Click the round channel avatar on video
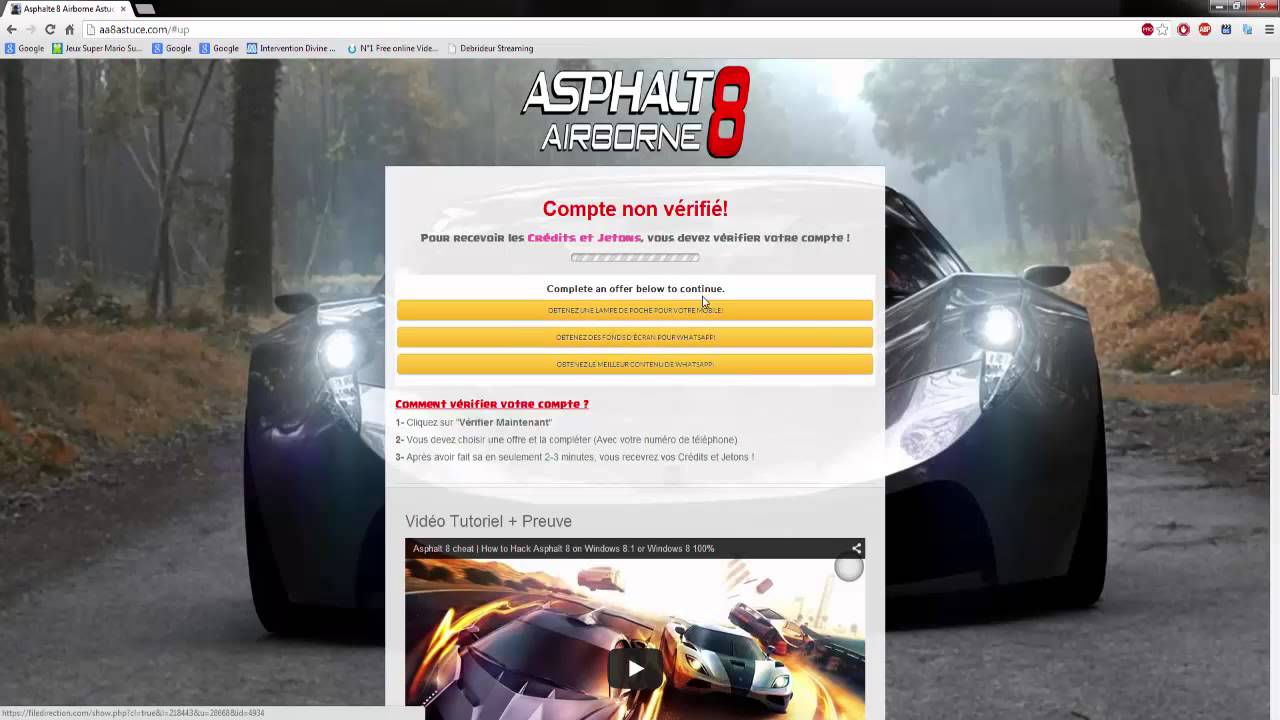This screenshot has width=1280, height=720. click(x=848, y=569)
